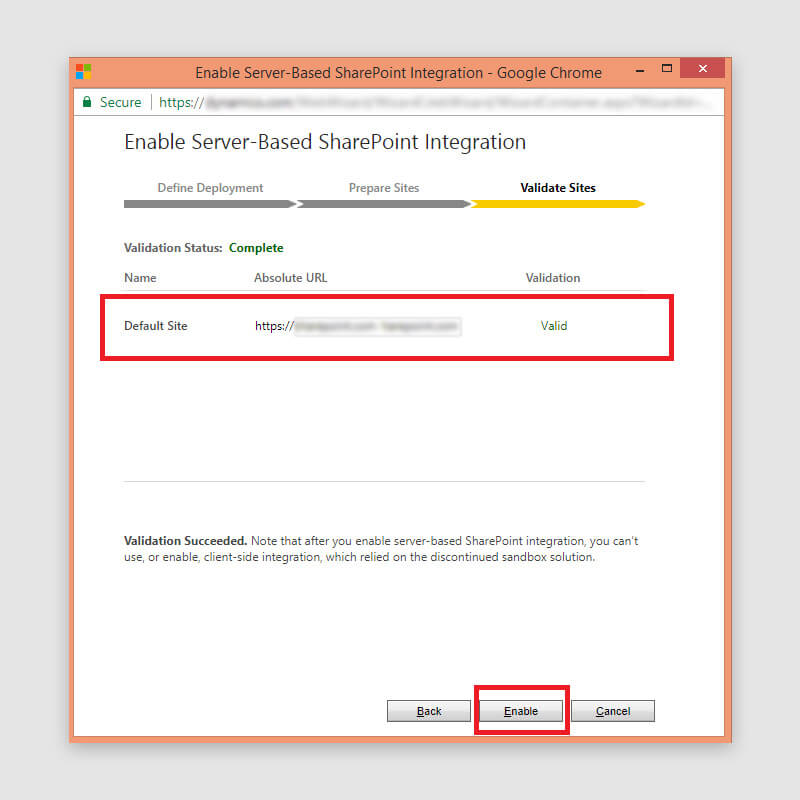Click the Enable button
This screenshot has width=800, height=800.
(x=520, y=711)
